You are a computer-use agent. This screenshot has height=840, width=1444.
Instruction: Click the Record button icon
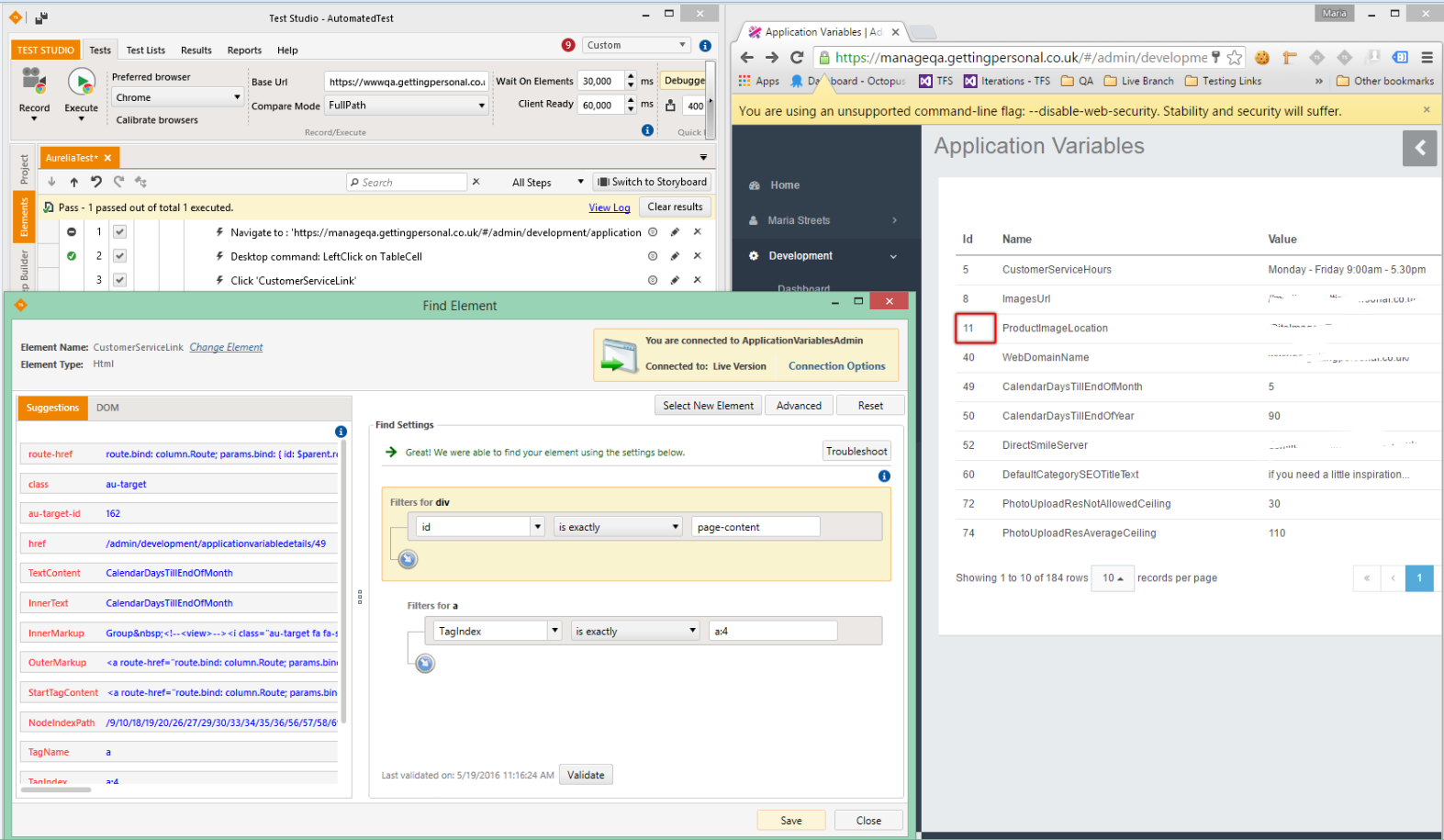click(34, 82)
